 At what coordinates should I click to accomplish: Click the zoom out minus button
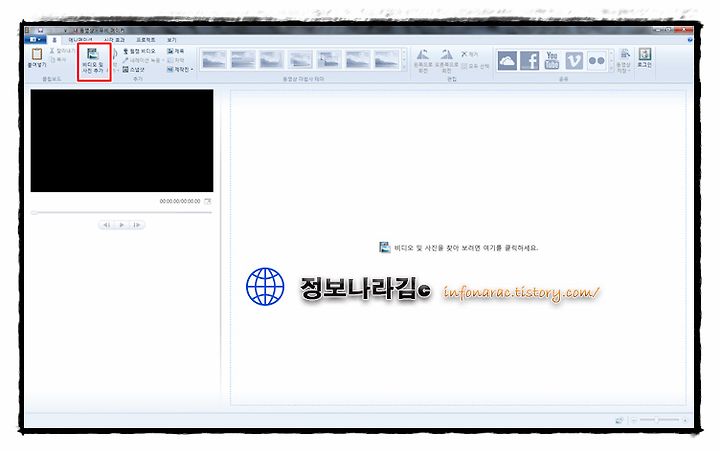(x=634, y=420)
